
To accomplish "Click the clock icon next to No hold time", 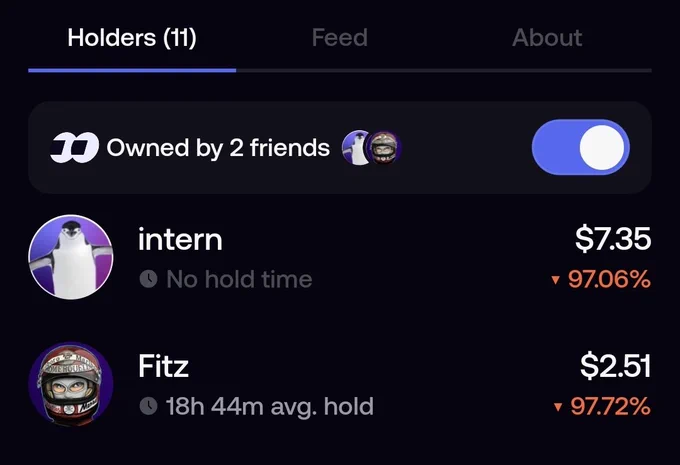I will click(148, 279).
